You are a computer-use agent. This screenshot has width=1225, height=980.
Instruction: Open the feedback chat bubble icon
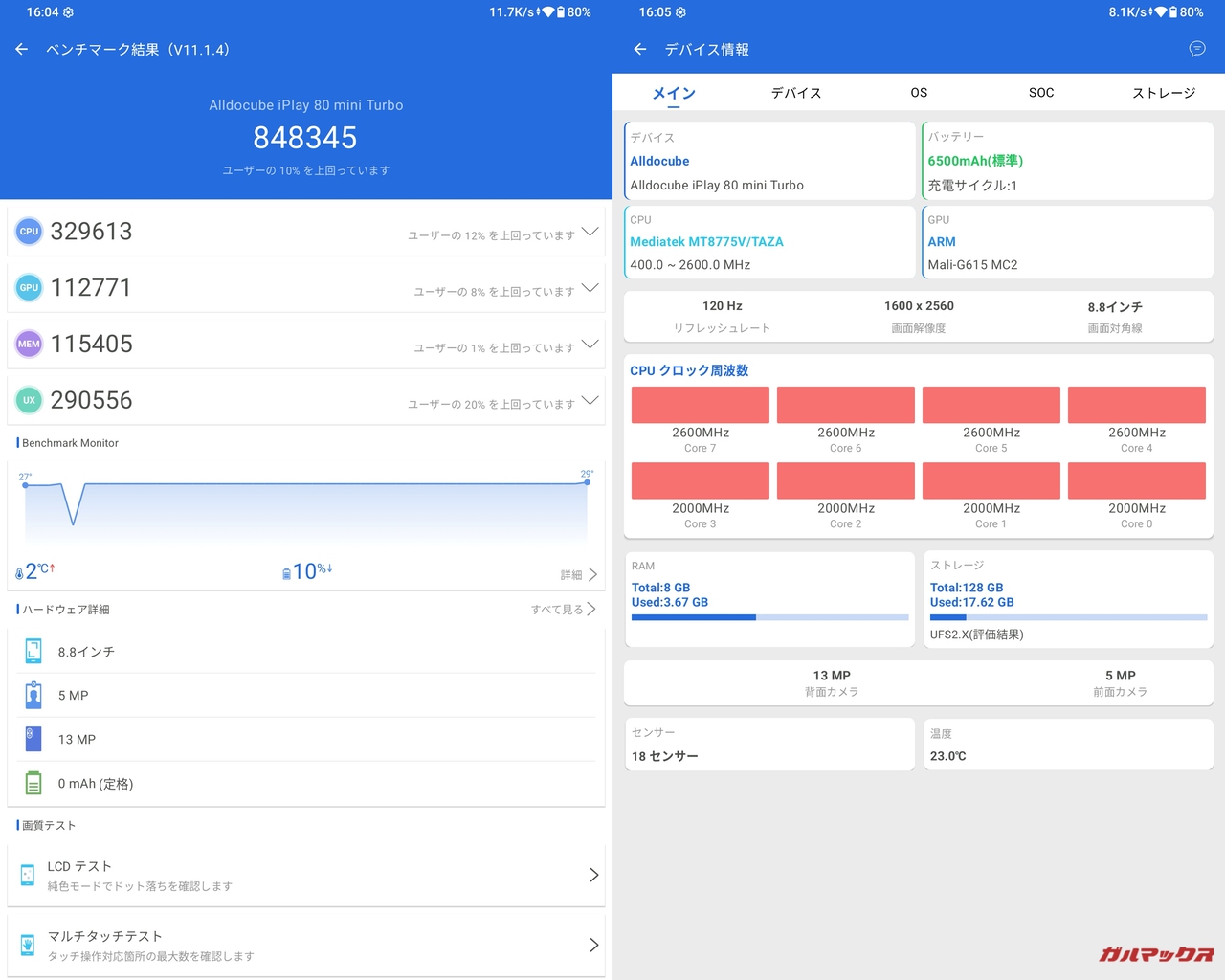tap(1197, 49)
